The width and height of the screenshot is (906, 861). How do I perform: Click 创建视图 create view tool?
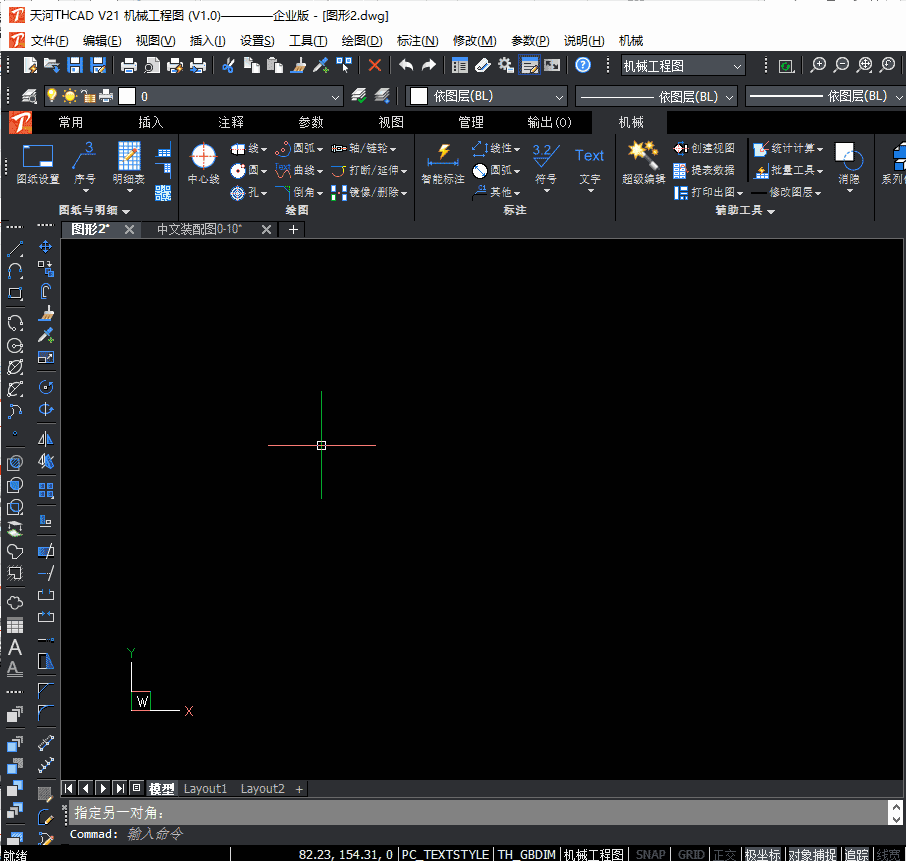point(704,149)
